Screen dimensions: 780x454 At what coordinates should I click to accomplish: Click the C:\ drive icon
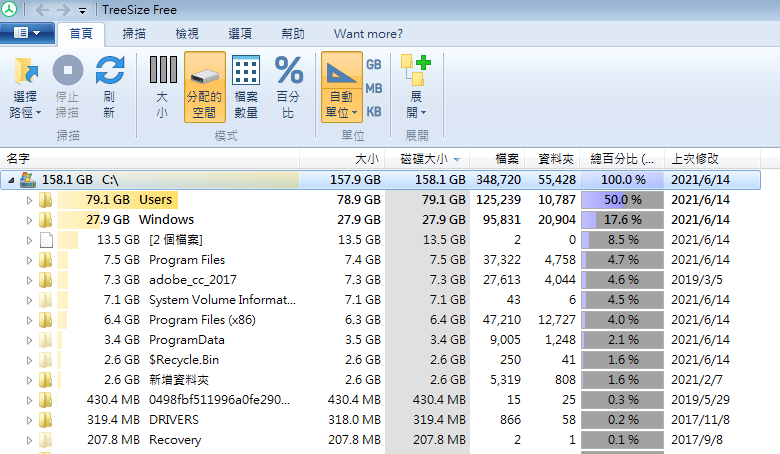click(x=27, y=180)
